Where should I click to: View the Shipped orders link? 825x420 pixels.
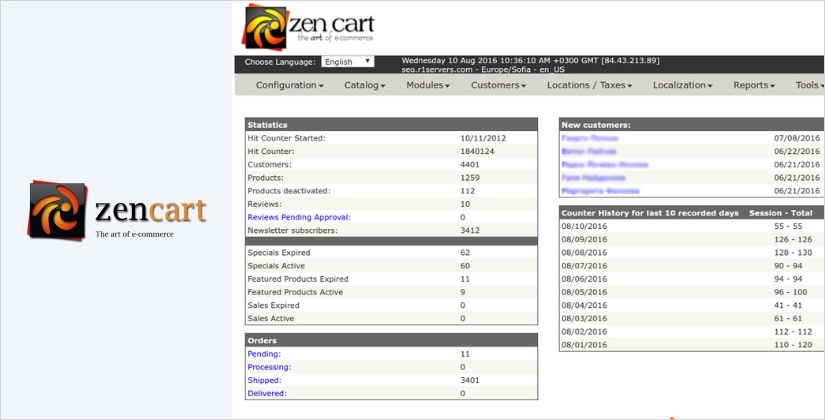click(265, 380)
